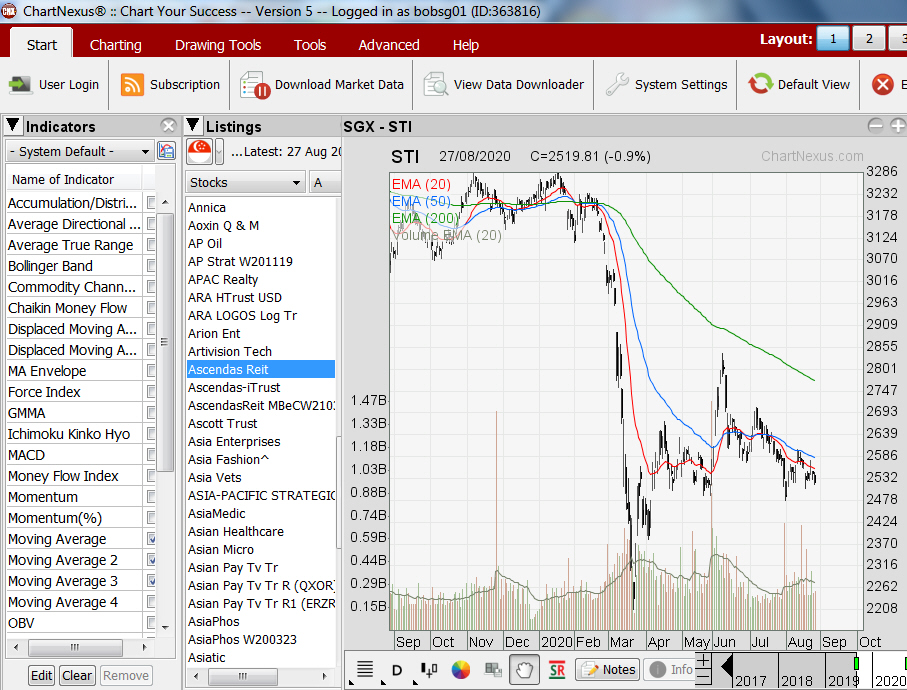Screen dimensions: 907x690
Task: Uncheck the Moving Average 2 checkbox
Action: (x=152, y=560)
